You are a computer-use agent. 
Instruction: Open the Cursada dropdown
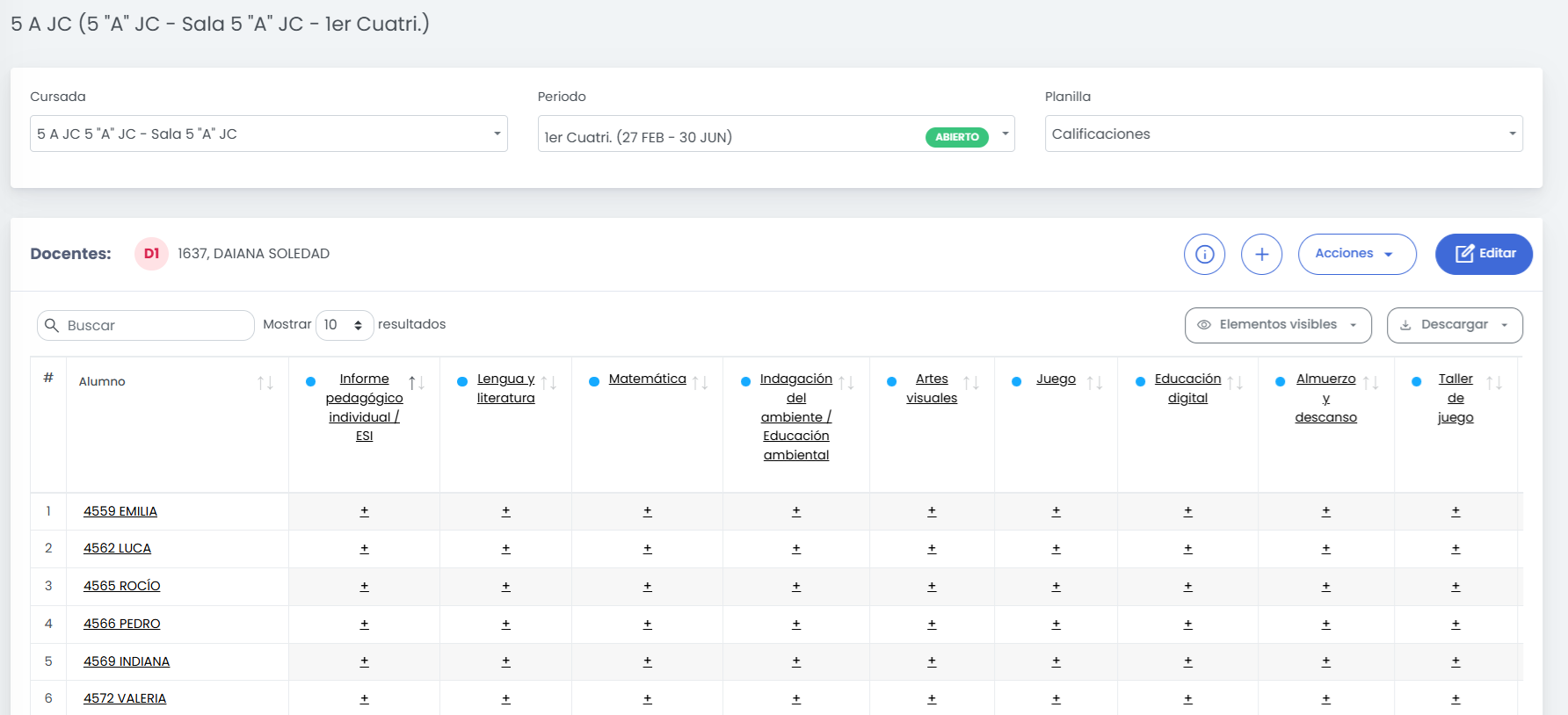pyautogui.click(x=269, y=134)
